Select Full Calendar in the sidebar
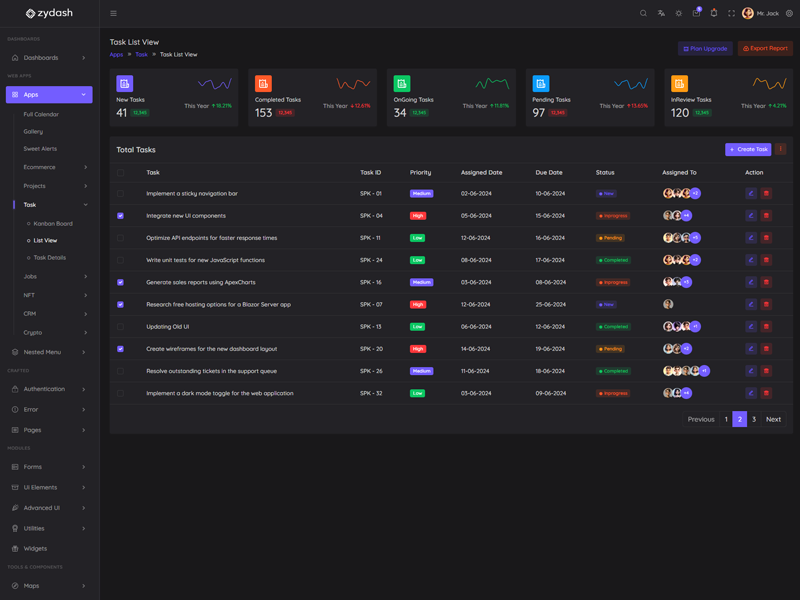This screenshot has width=800, height=600. tap(41, 115)
